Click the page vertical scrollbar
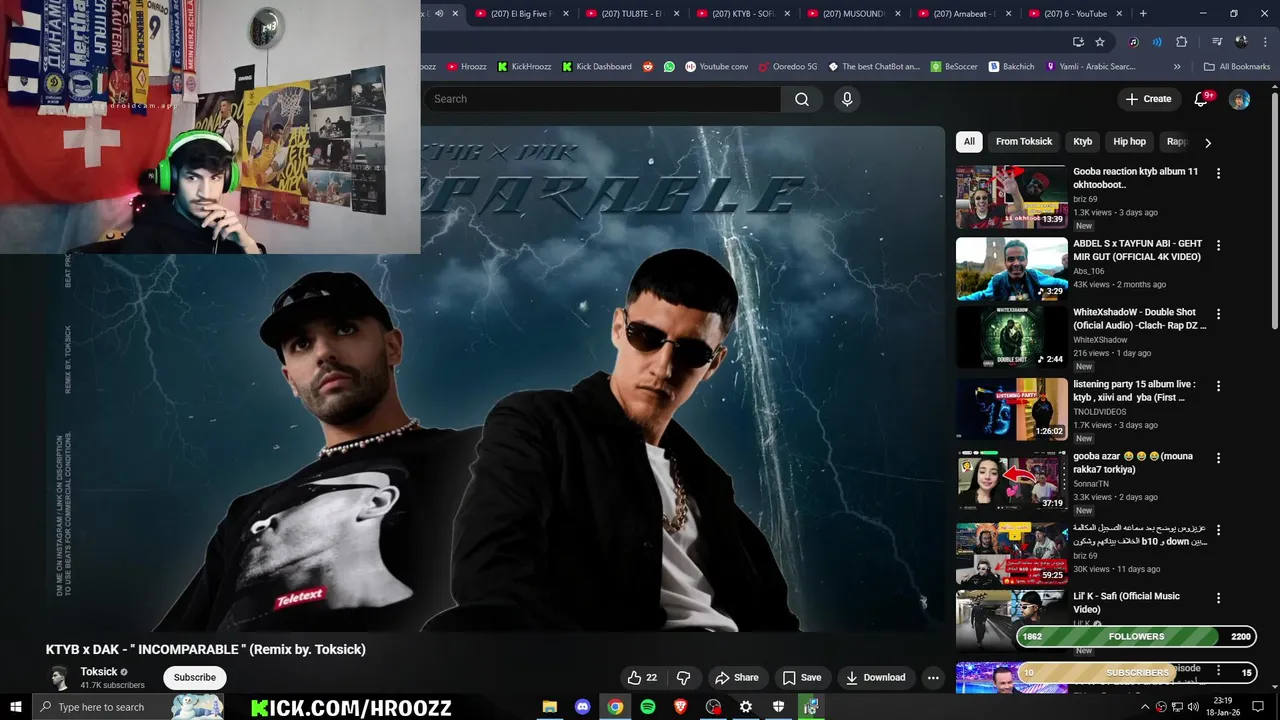The image size is (1280, 720). click(1274, 210)
